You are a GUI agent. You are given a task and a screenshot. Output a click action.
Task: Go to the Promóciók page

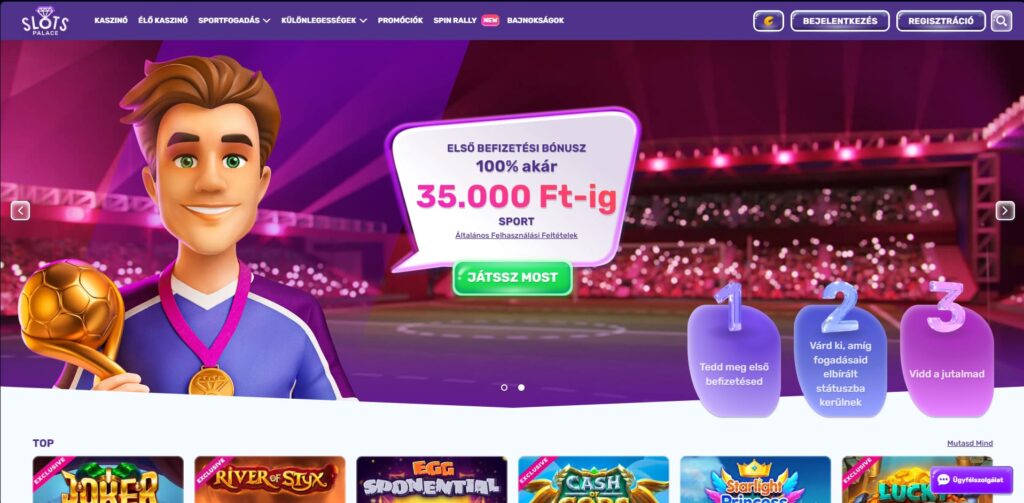coord(400,20)
